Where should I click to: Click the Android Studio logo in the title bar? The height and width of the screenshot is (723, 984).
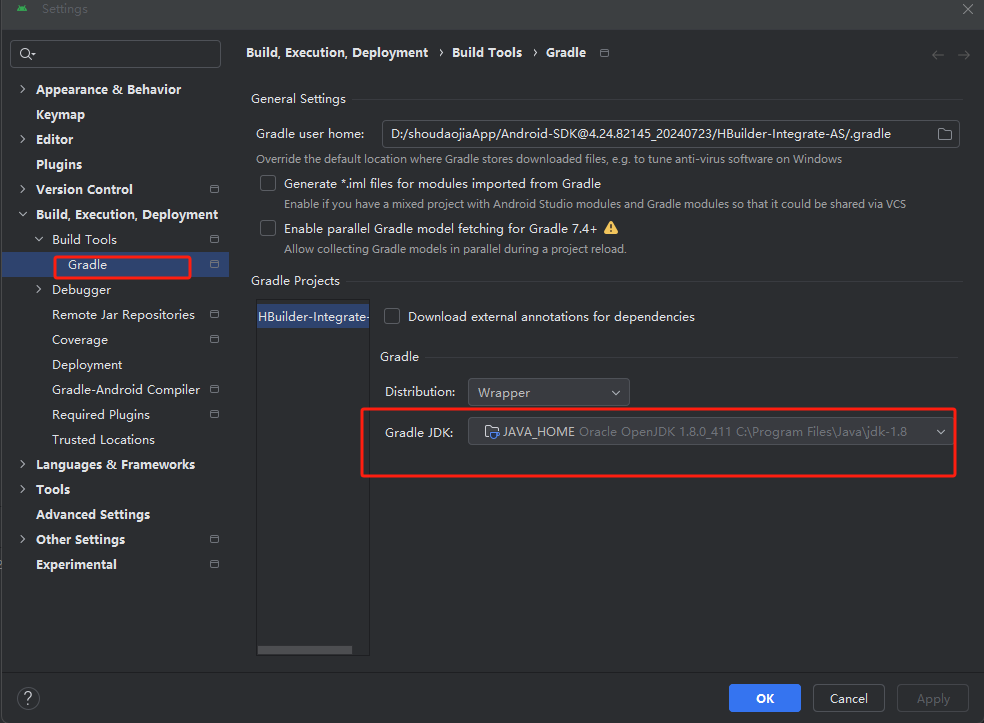click(22, 9)
